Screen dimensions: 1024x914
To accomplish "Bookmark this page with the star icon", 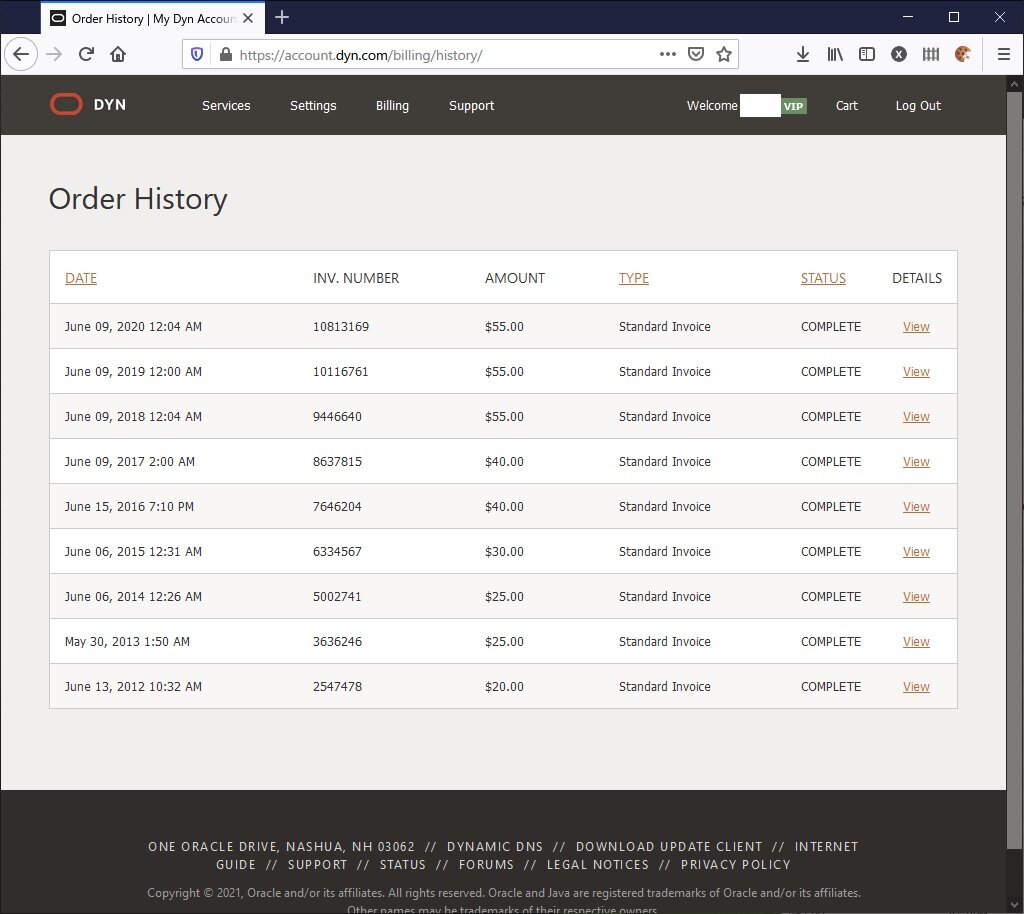I will (x=724, y=54).
